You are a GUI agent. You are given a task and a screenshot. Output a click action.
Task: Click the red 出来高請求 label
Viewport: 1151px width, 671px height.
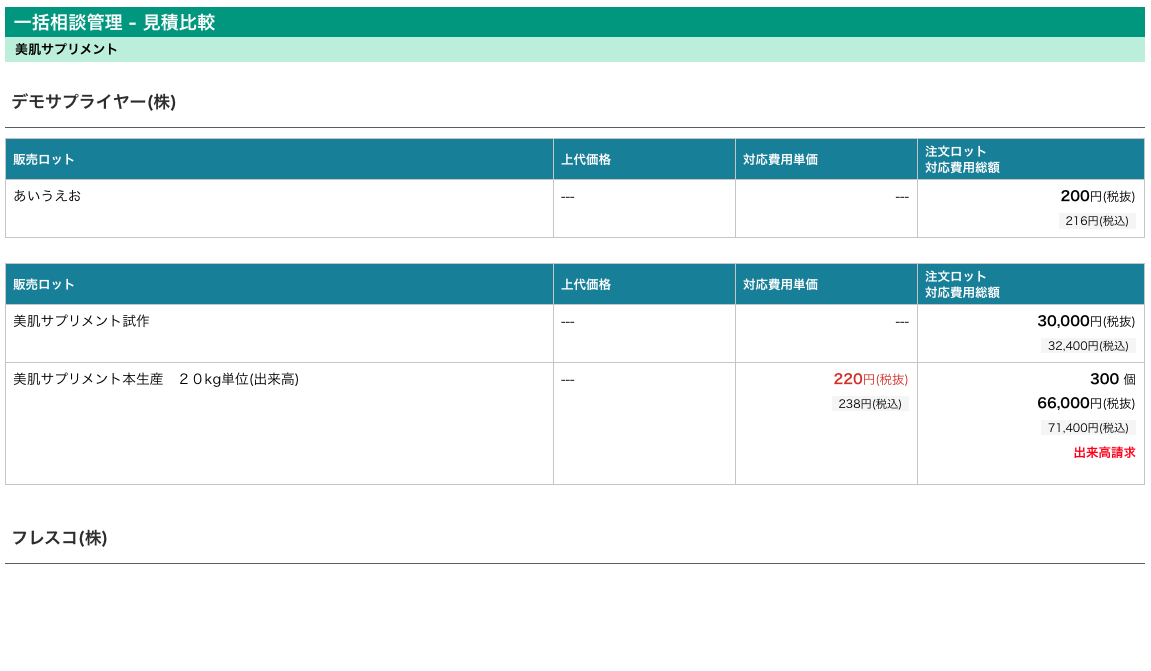(1104, 453)
